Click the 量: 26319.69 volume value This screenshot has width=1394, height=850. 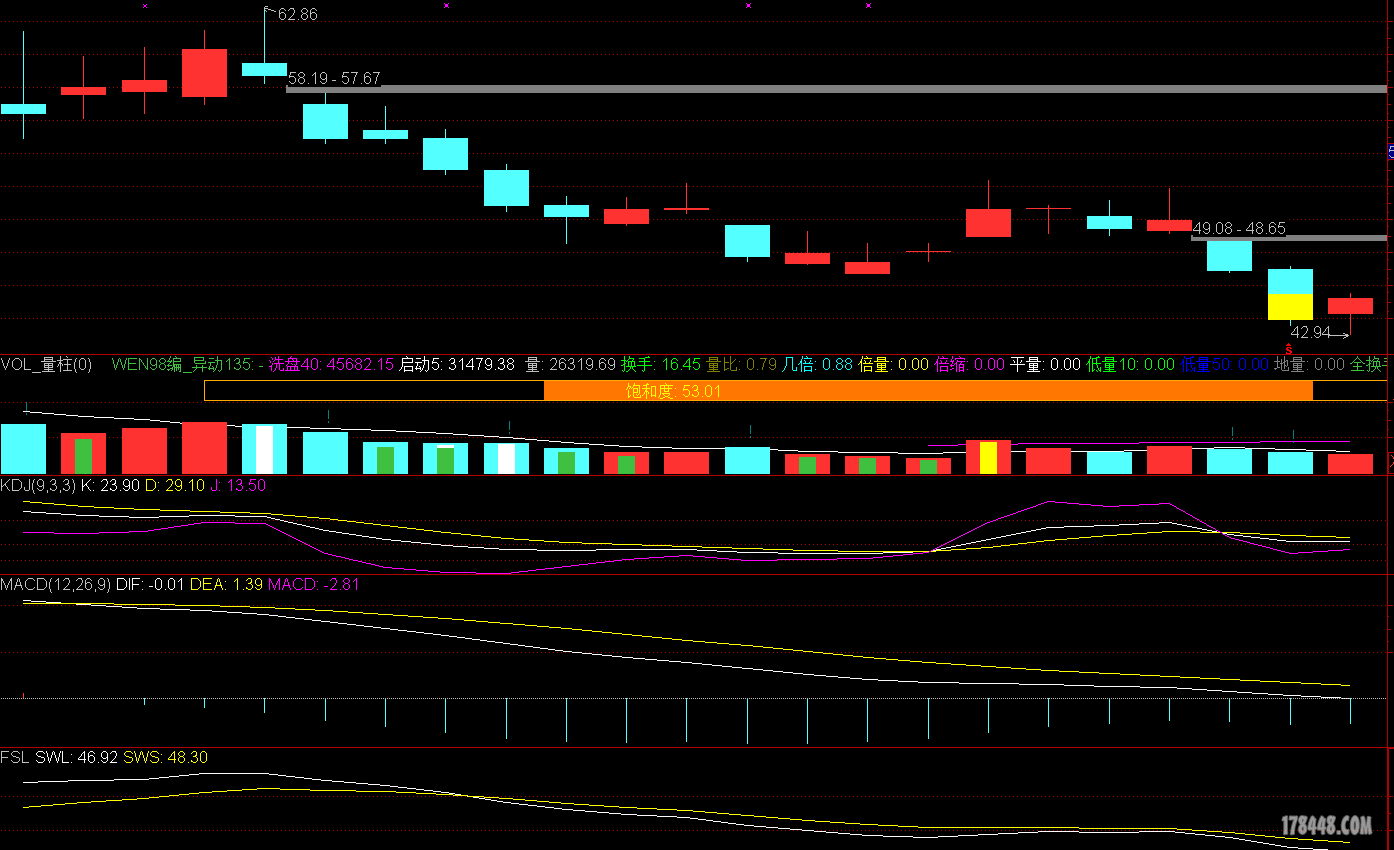[x=570, y=365]
